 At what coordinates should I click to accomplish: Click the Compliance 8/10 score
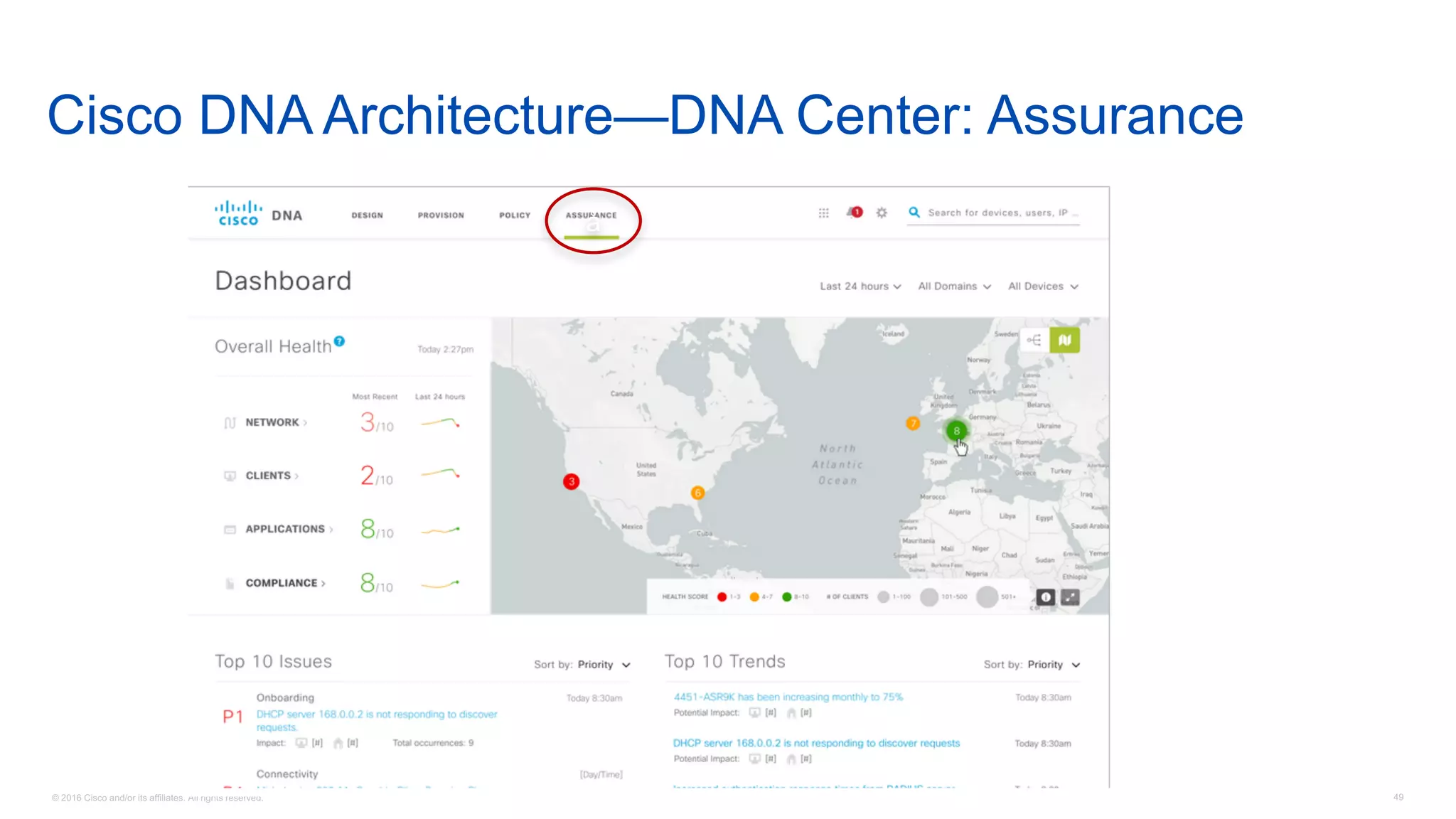(x=376, y=583)
